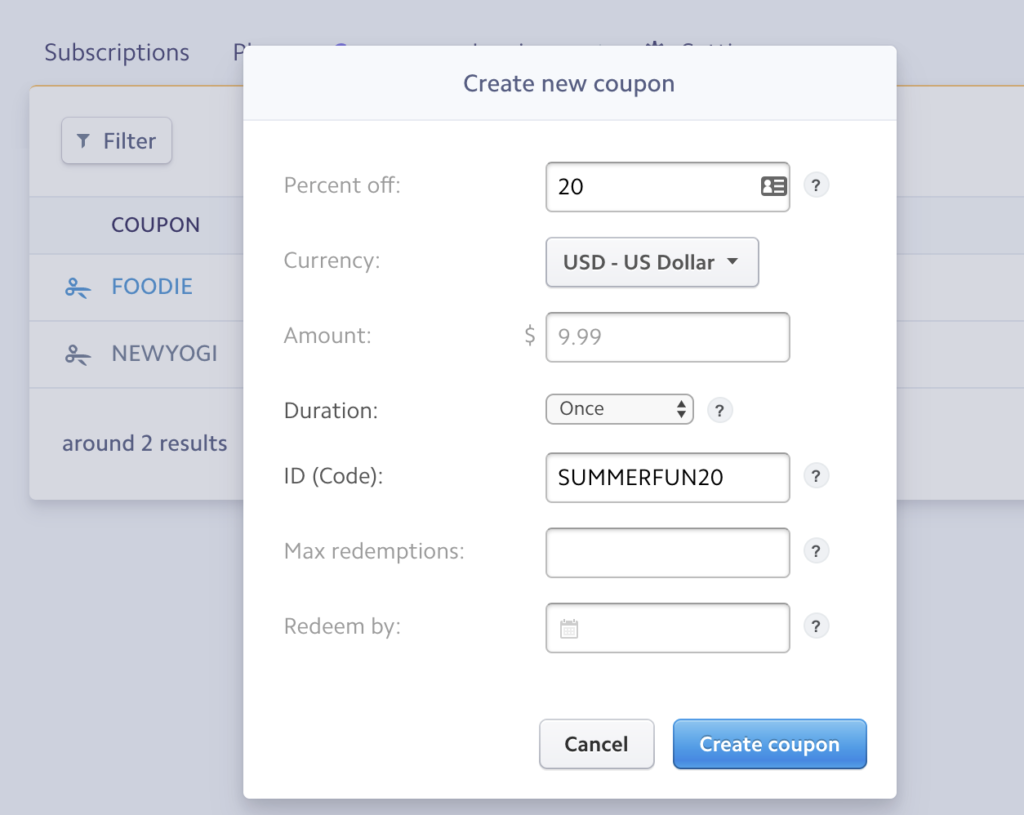This screenshot has height=815, width=1024.
Task: Click the Max redemptions help icon
Action: coord(816,551)
